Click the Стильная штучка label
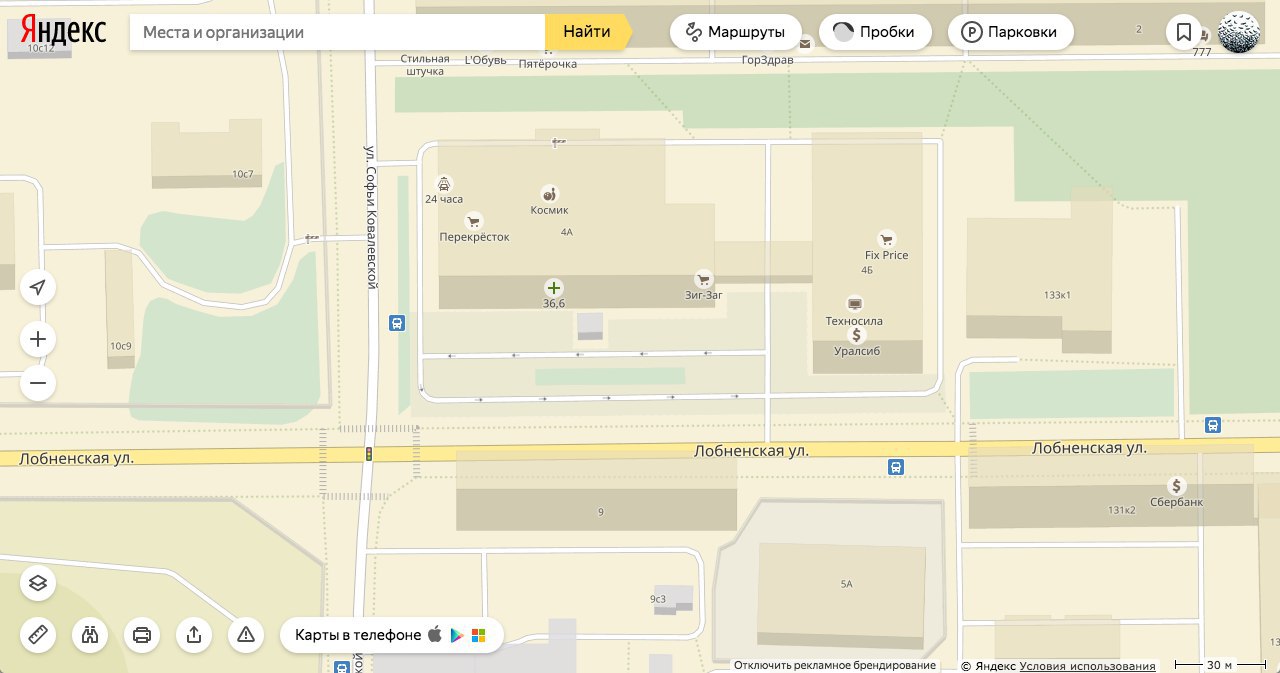1280x673 pixels. tap(424, 65)
